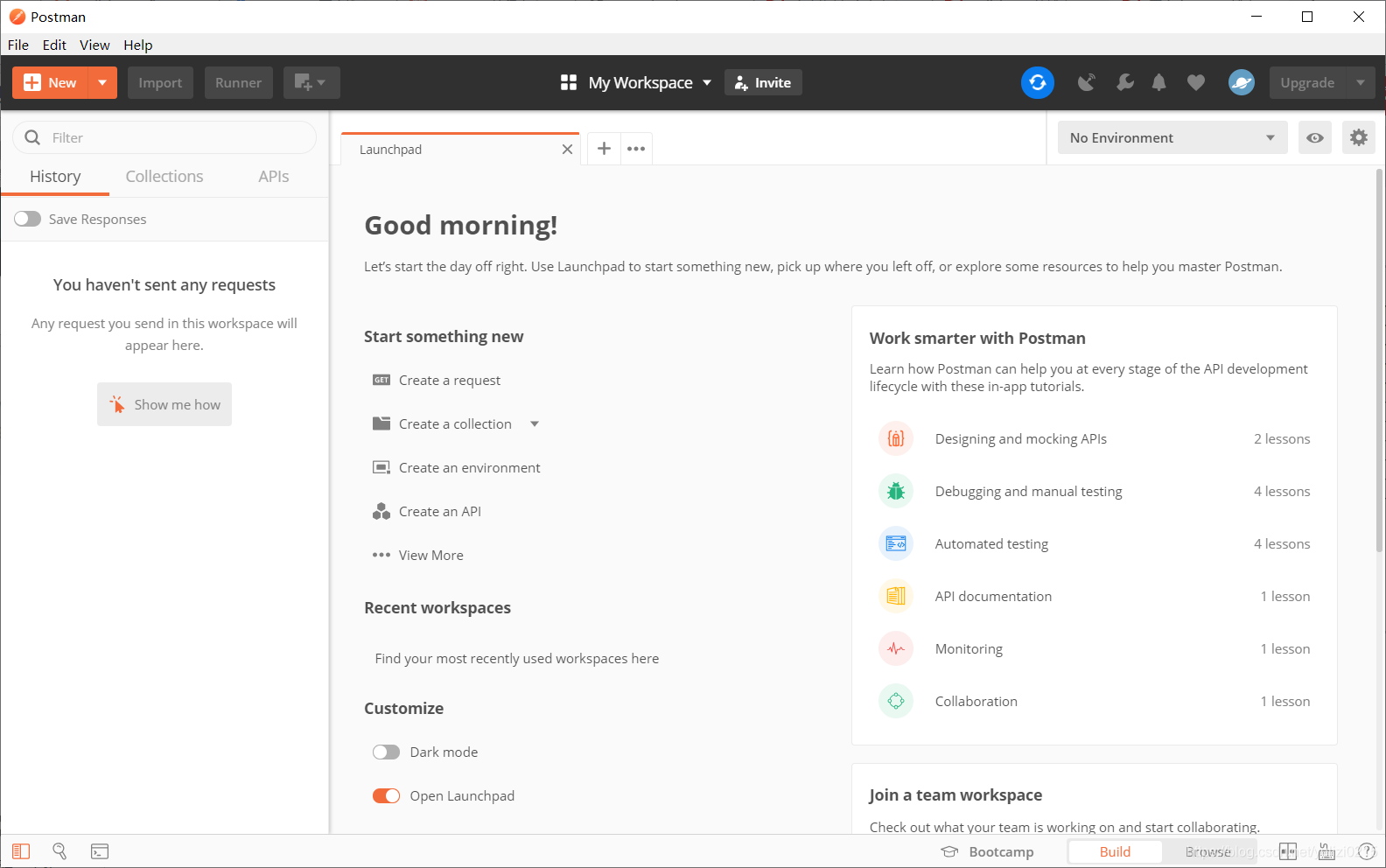Open settings via the wrench icon
The image size is (1386, 868).
(x=1124, y=82)
